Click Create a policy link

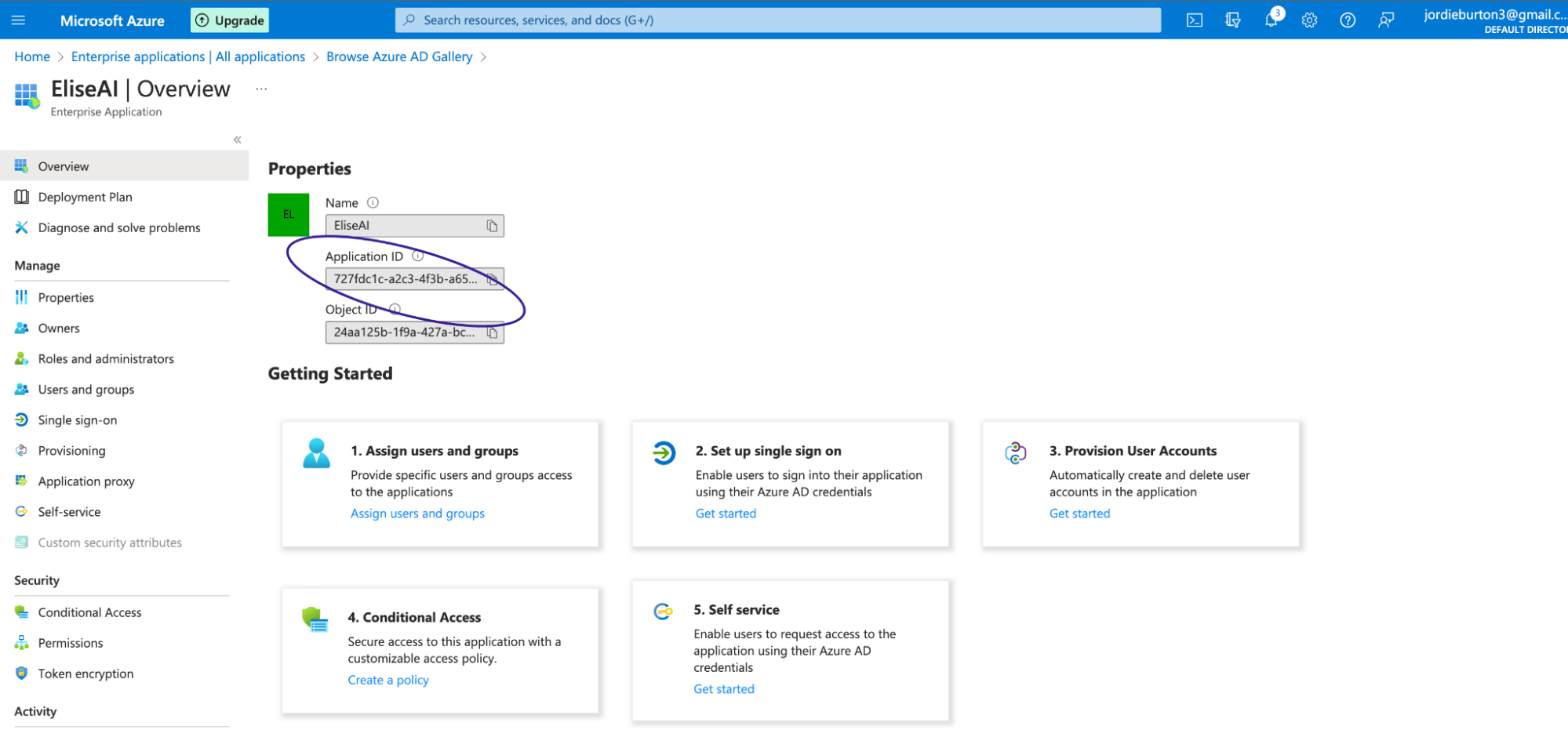[x=388, y=679]
